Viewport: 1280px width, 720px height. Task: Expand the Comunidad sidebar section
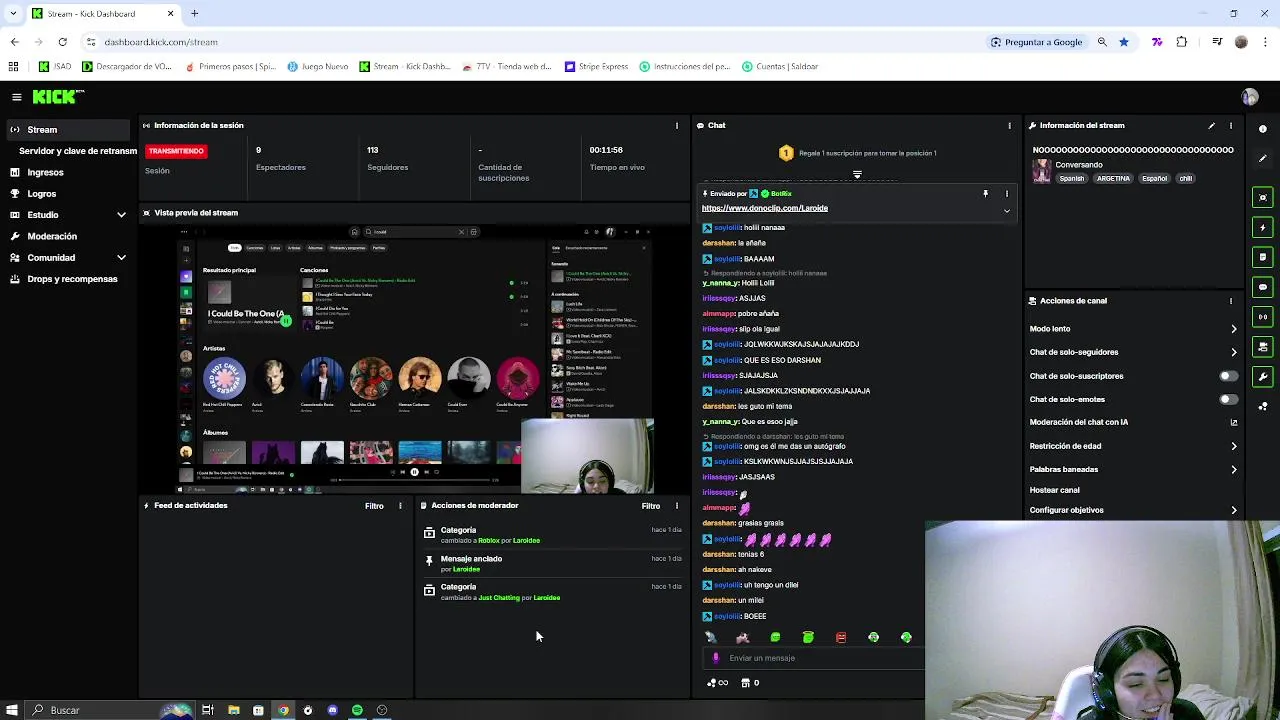[121, 258]
